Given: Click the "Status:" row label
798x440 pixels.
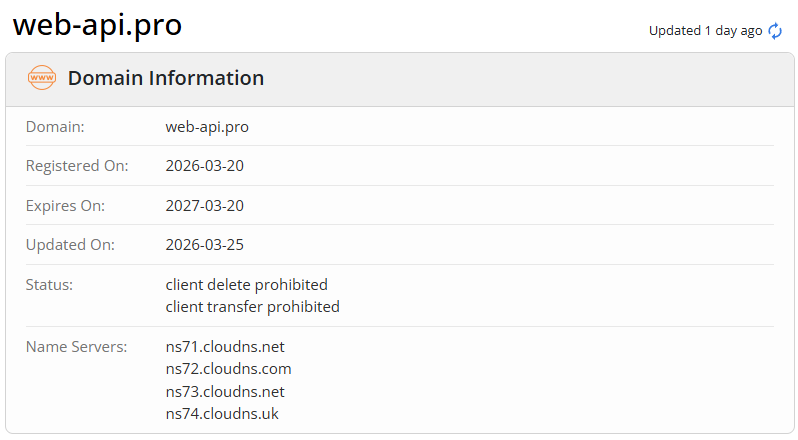Looking at the screenshot, I should tap(50, 285).
